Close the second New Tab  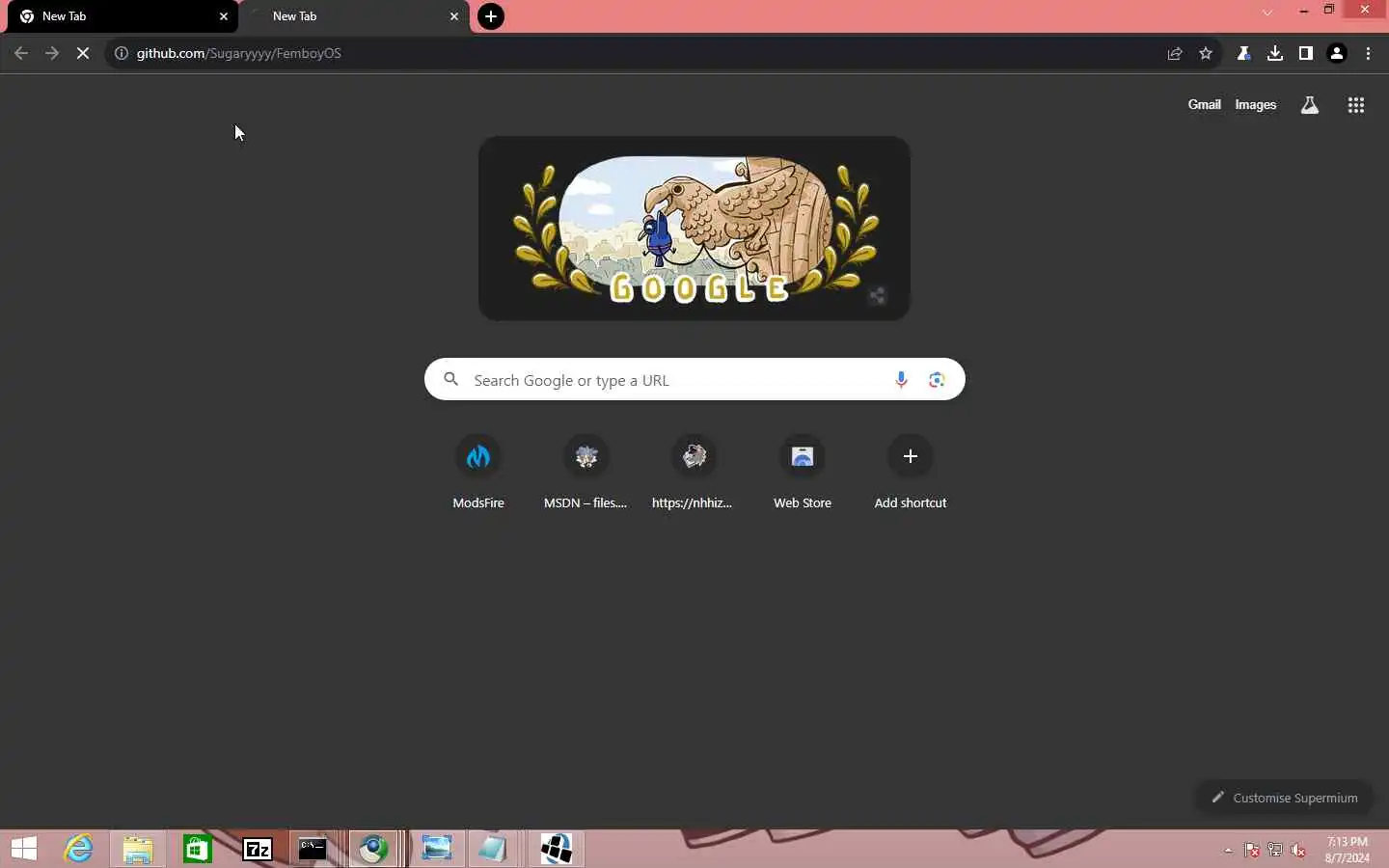coord(454,16)
